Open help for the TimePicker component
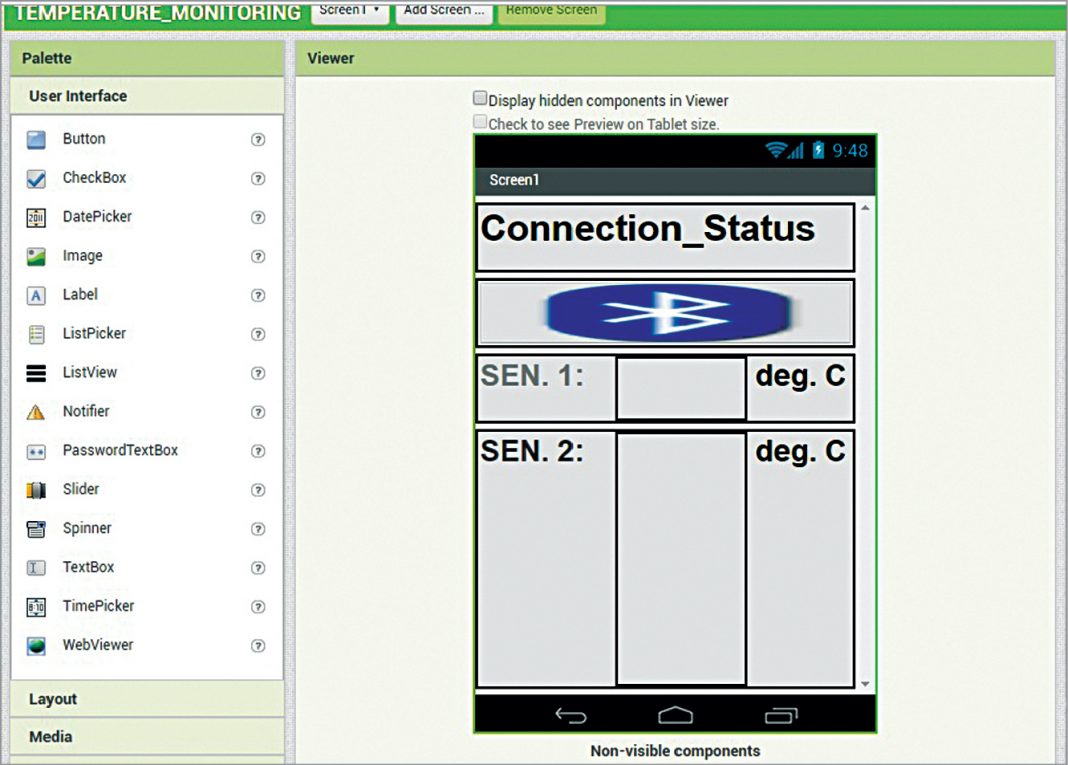 click(258, 606)
